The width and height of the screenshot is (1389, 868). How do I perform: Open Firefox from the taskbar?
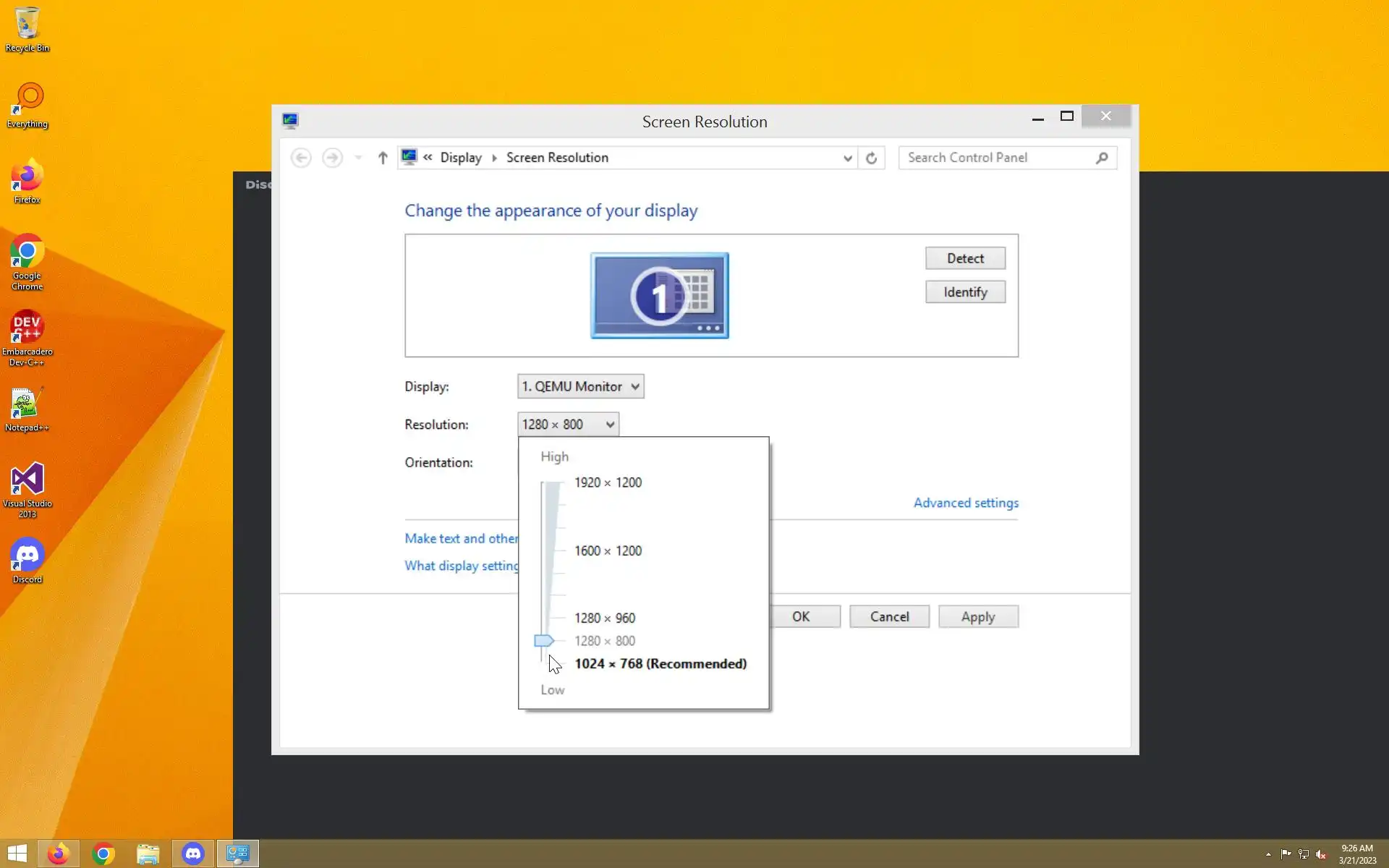(59, 854)
